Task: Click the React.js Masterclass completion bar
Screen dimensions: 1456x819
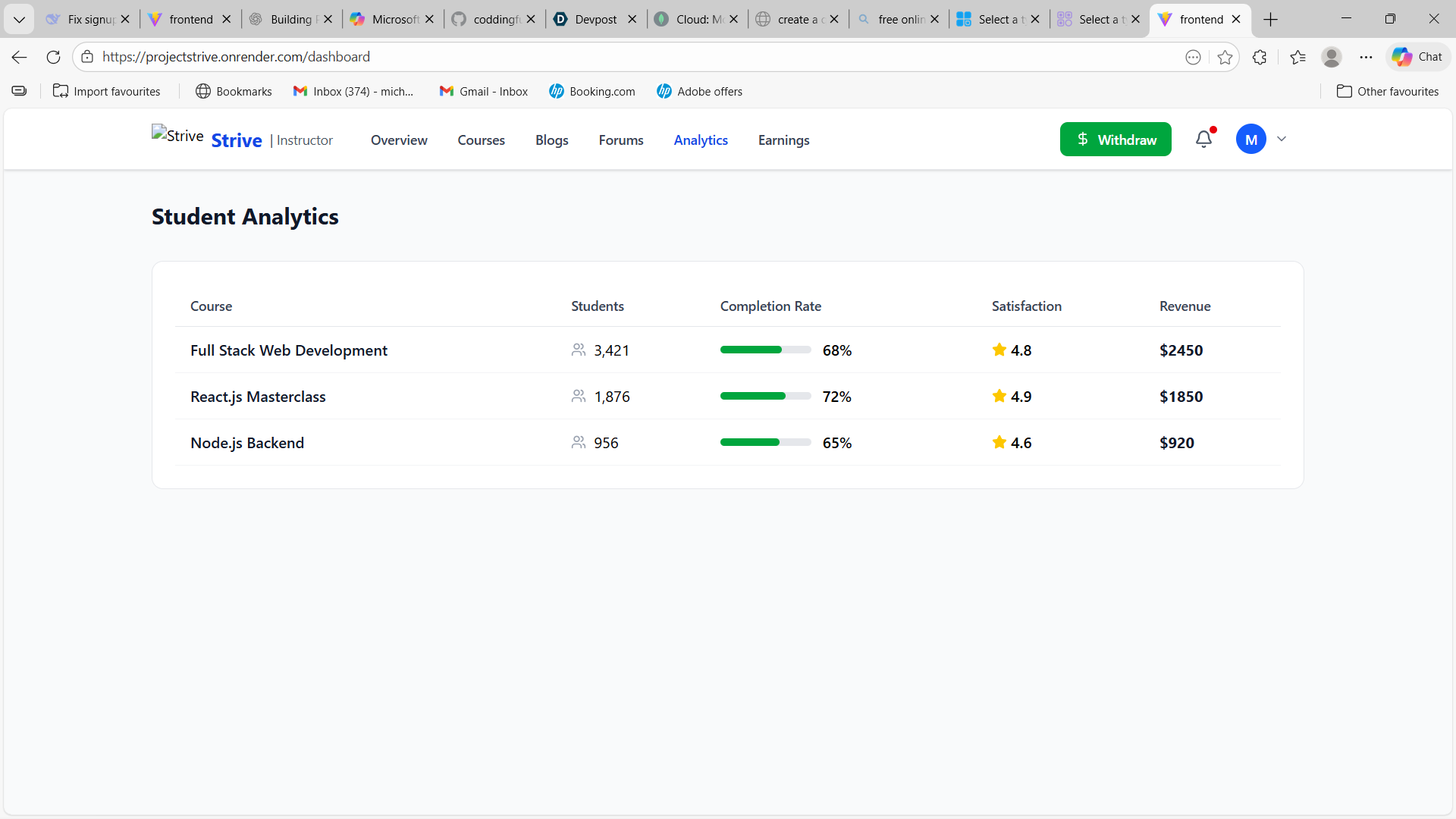Action: [765, 396]
